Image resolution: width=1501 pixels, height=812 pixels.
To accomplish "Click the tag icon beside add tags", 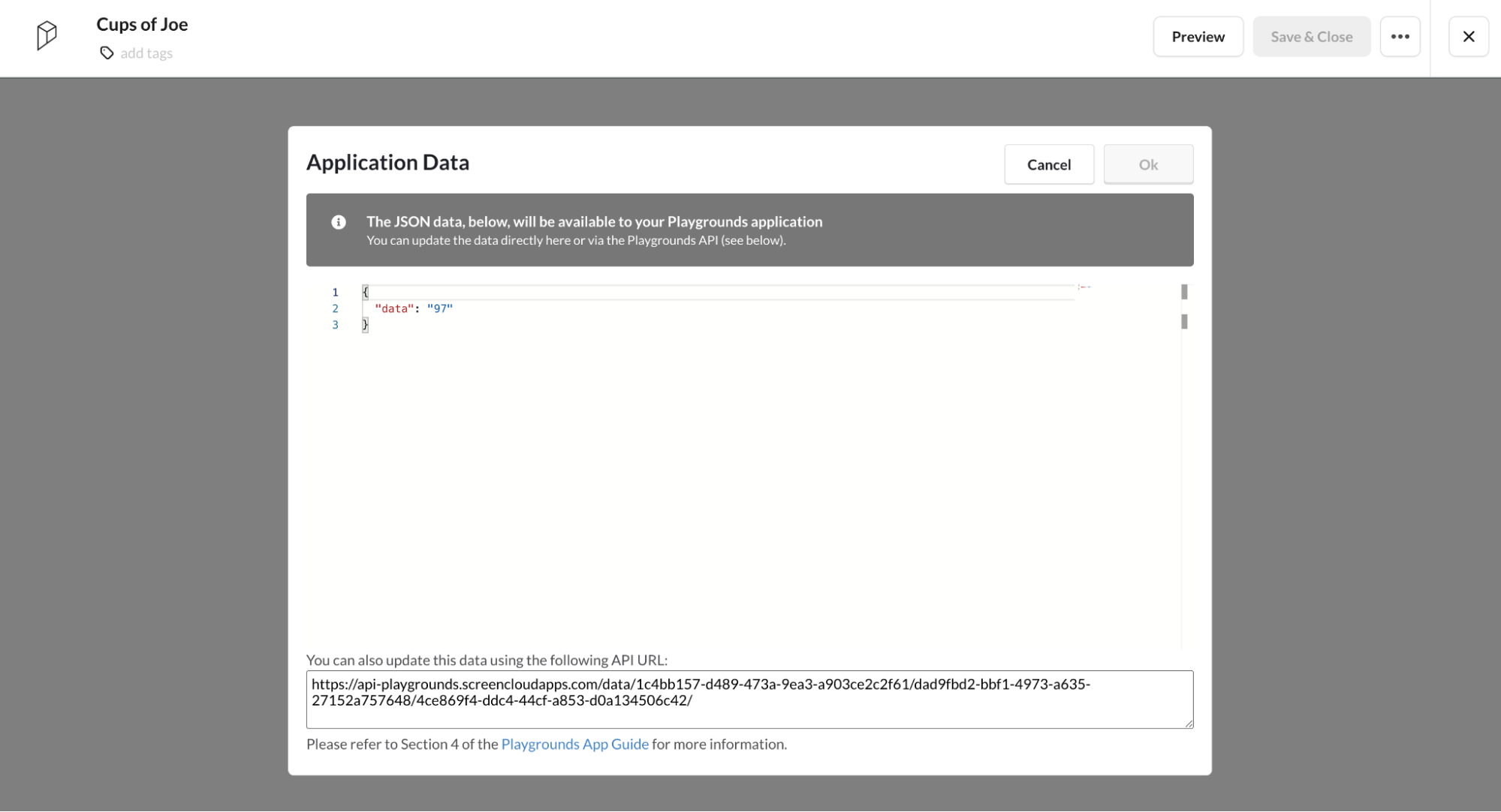I will point(107,53).
